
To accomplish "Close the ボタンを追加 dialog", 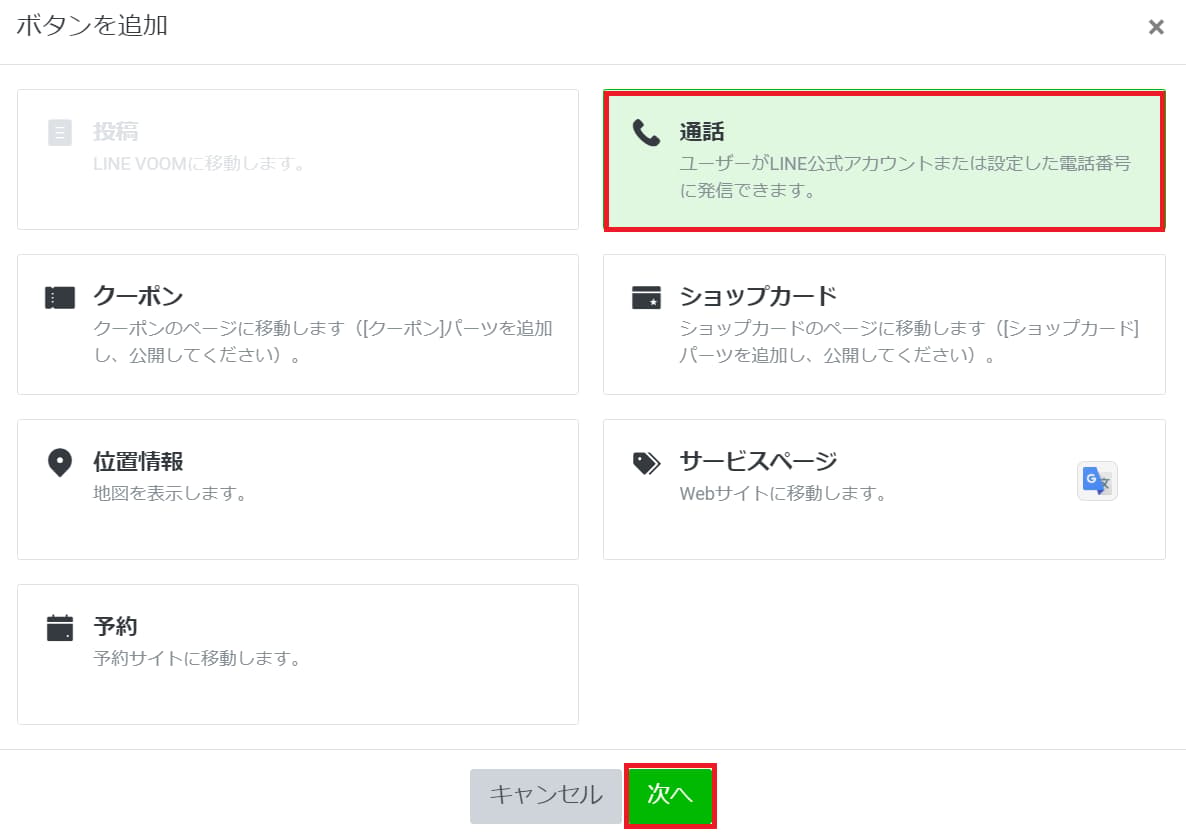I will [x=1156, y=27].
